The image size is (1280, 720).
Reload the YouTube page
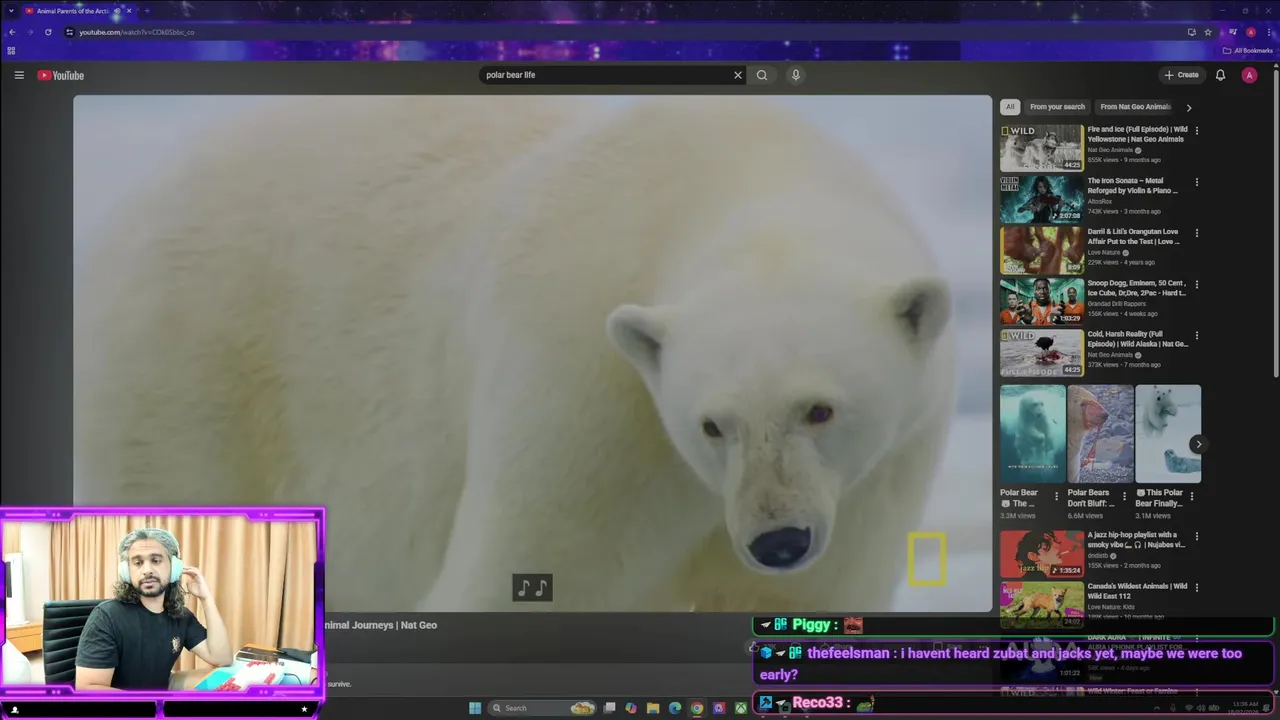(48, 32)
